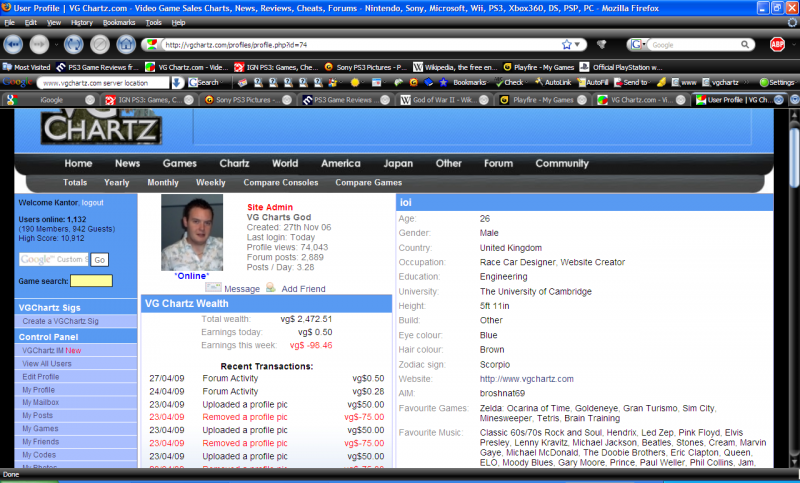Click Send to on the Google toolbar
Screen dimensions: 800x483
631,83
